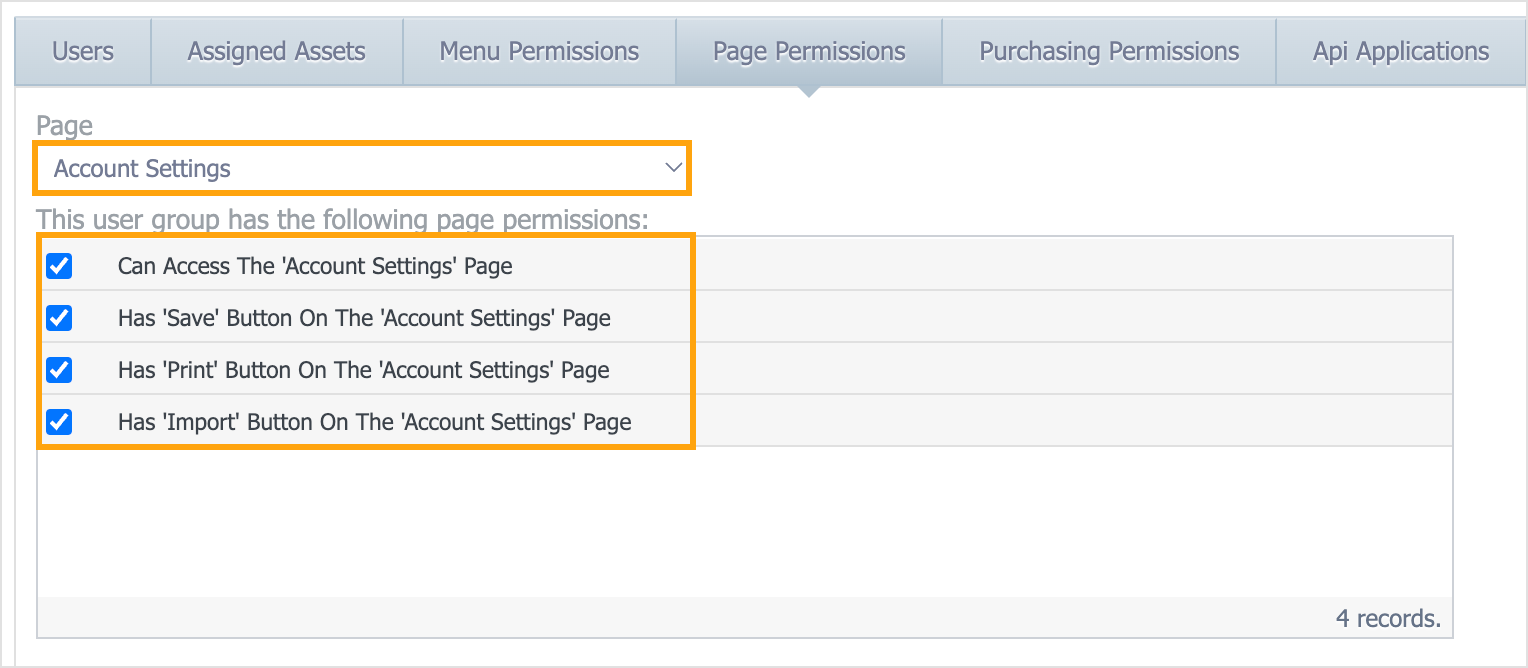Switch to the Api Applications tab

pos(1400,52)
